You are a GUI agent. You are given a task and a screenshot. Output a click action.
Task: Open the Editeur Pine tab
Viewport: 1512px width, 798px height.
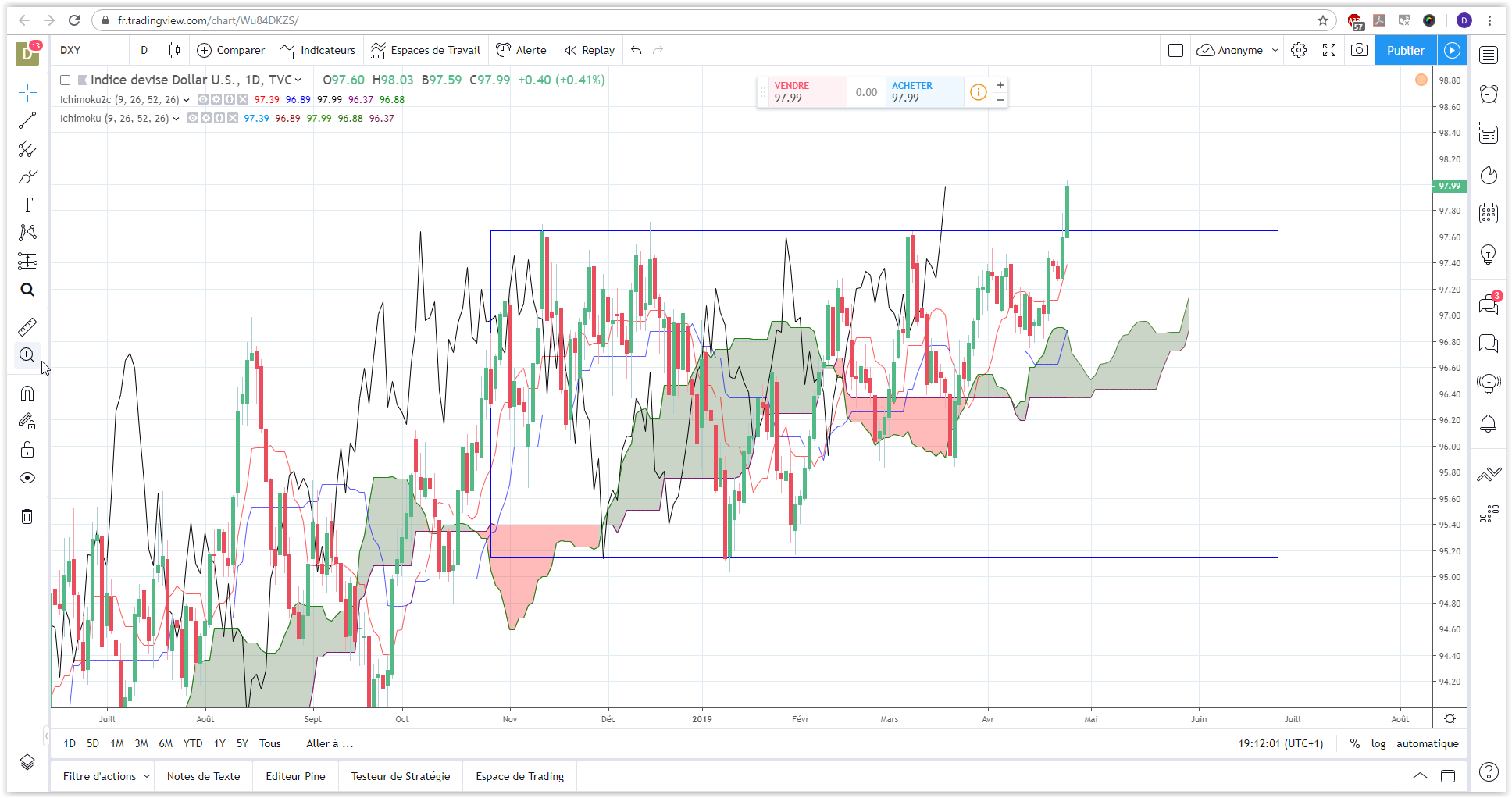pyautogui.click(x=295, y=776)
